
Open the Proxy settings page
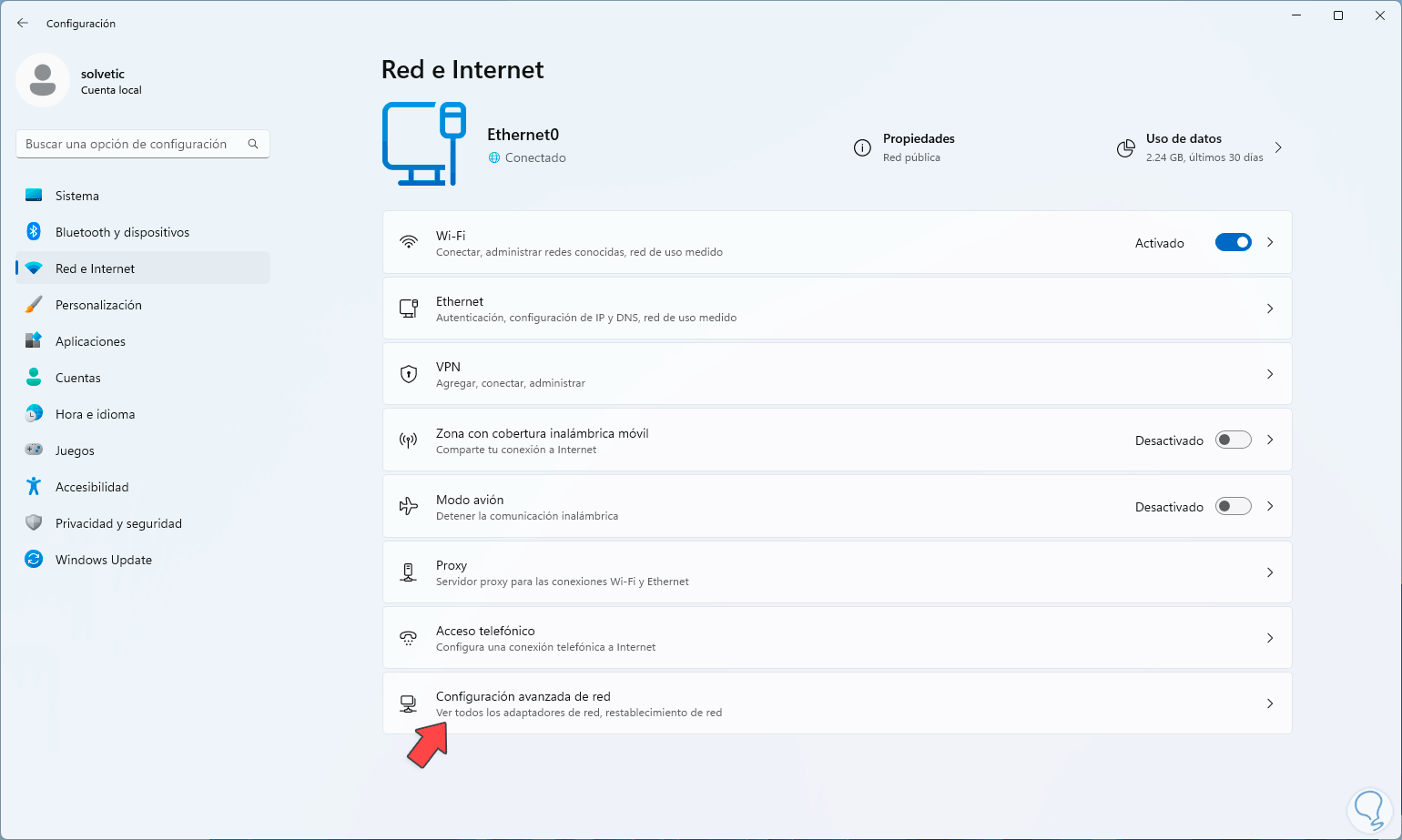point(838,572)
